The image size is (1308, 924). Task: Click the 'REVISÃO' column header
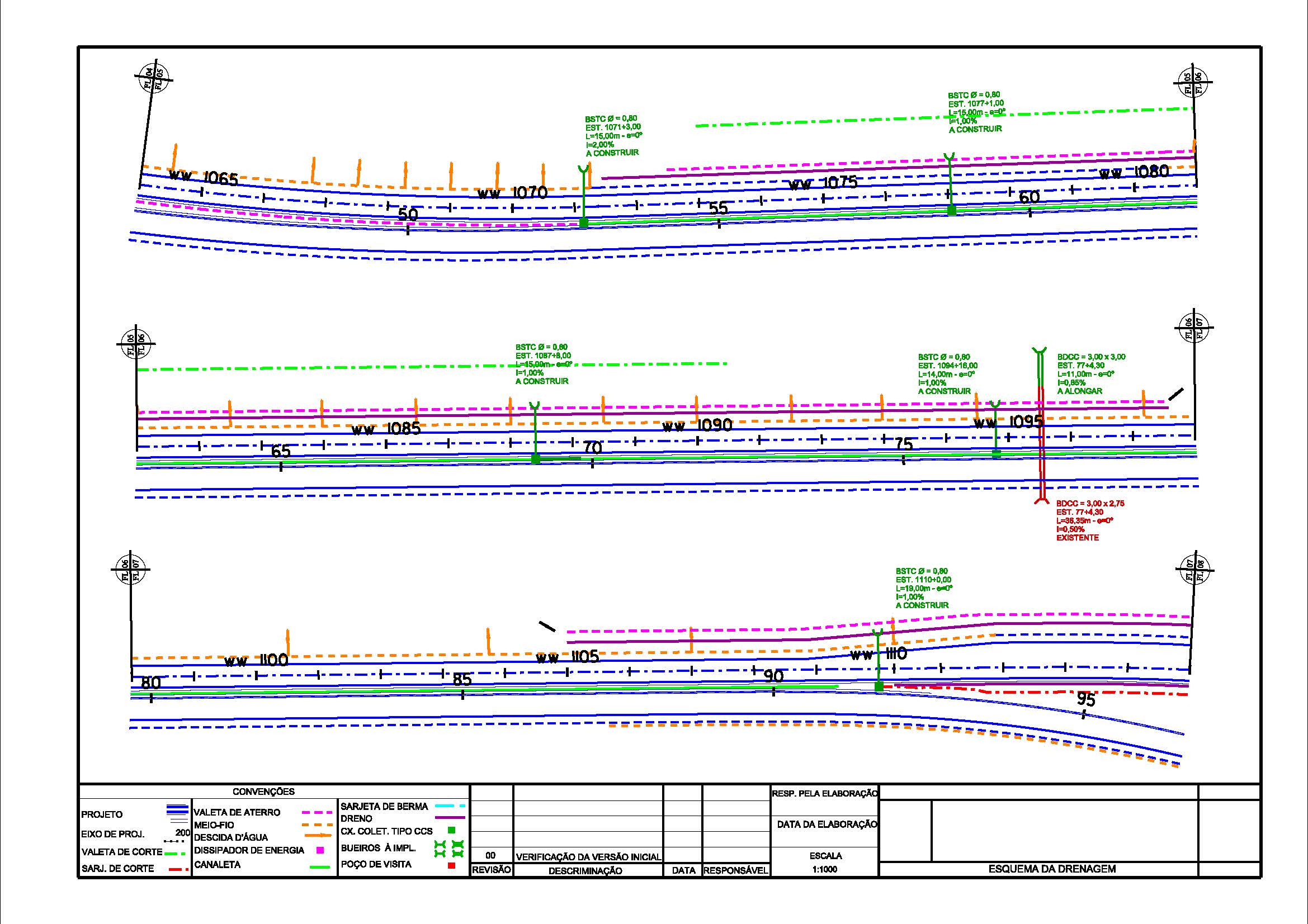pyautogui.click(x=491, y=870)
